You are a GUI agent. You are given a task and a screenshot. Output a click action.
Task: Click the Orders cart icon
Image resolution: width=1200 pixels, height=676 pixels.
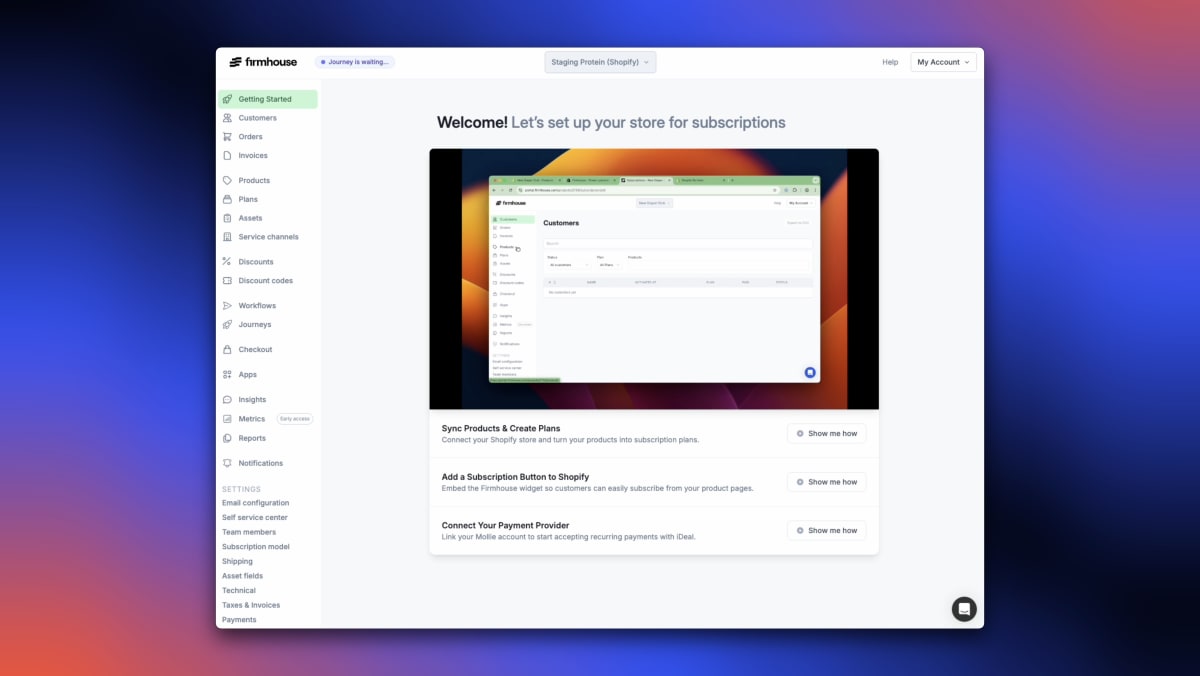click(x=228, y=137)
